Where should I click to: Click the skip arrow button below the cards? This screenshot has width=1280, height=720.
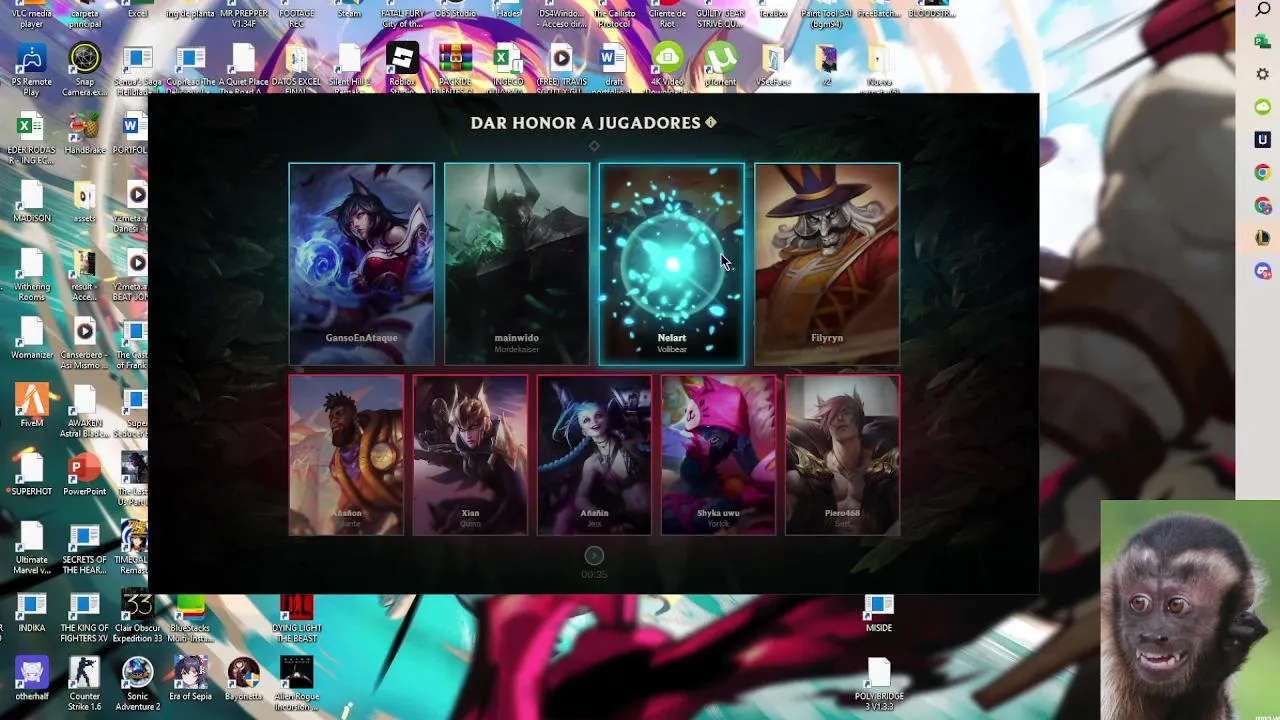click(x=594, y=555)
